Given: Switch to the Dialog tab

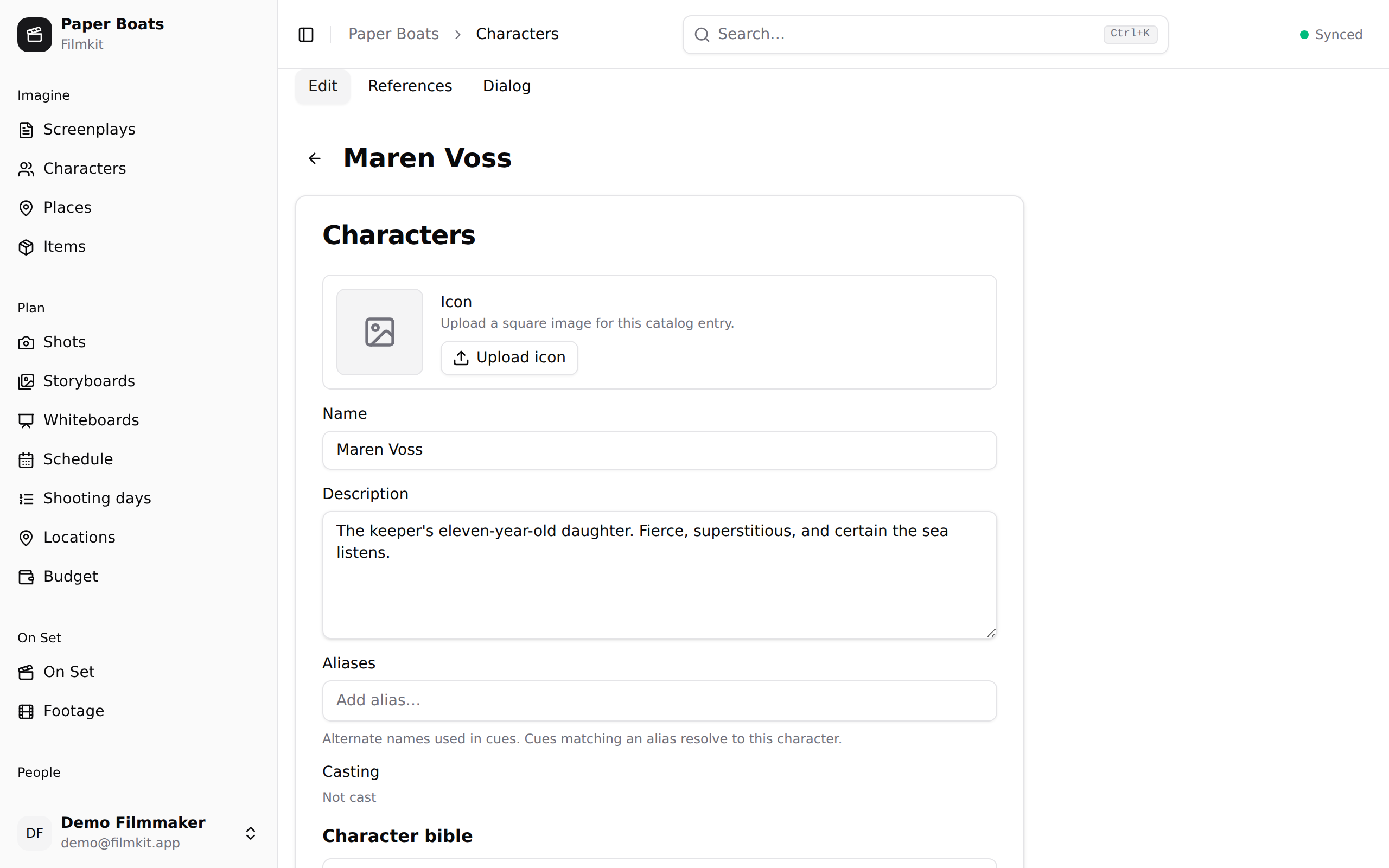Looking at the screenshot, I should 506,86.
